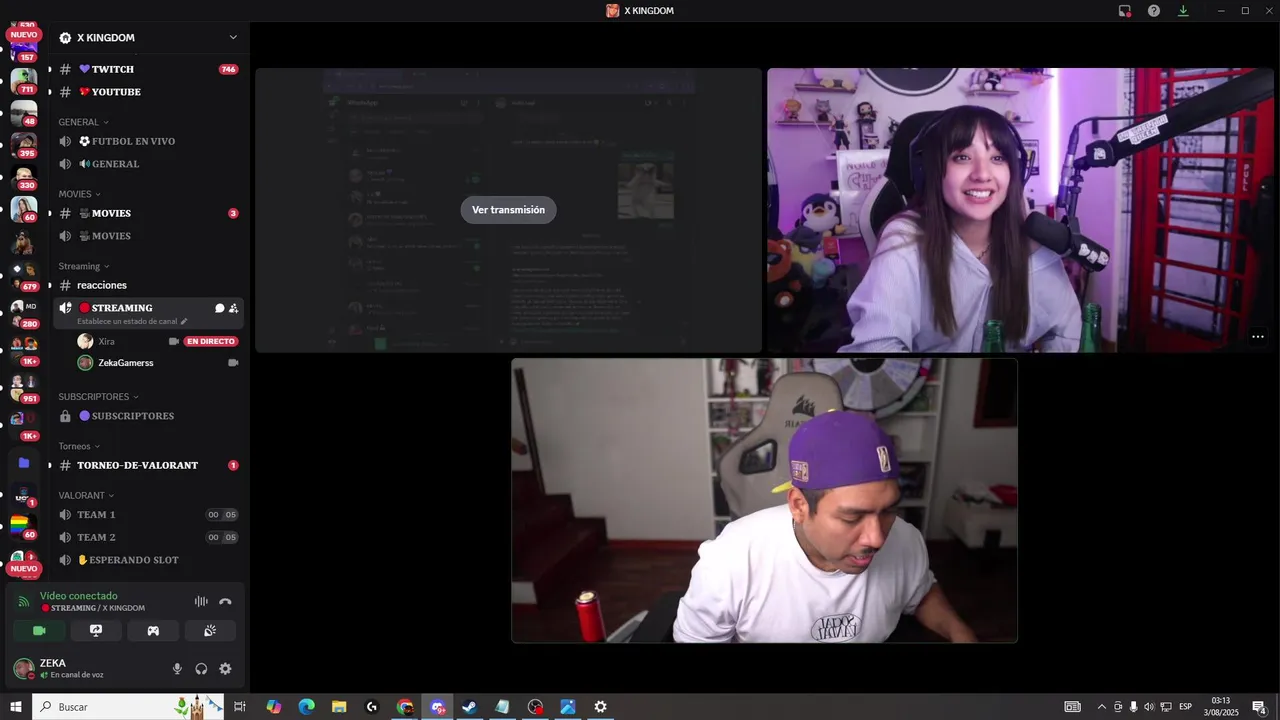Open more options on Xira's video tile
The image size is (1280, 720).
1258,337
